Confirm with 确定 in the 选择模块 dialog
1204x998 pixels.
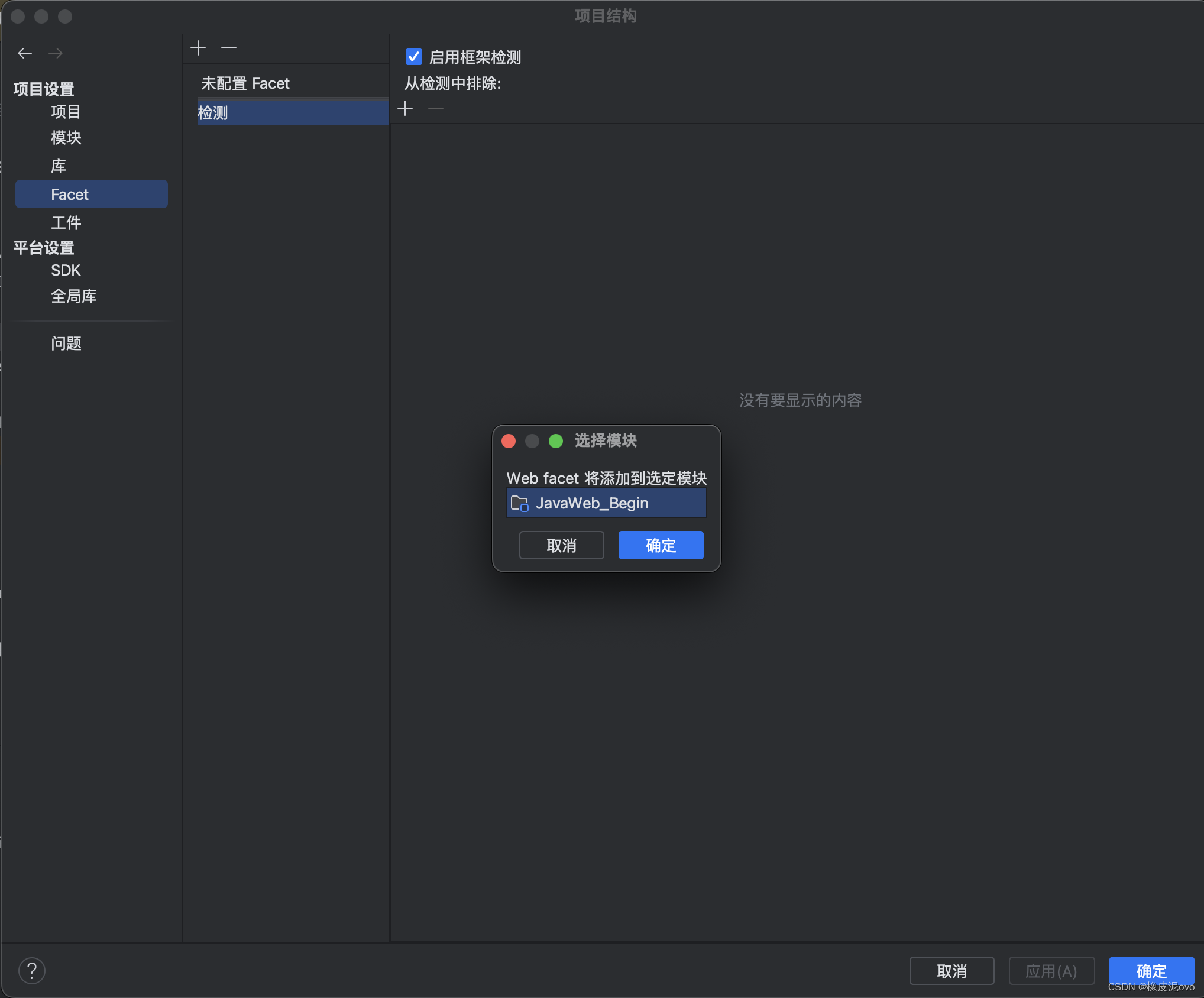[x=661, y=545]
